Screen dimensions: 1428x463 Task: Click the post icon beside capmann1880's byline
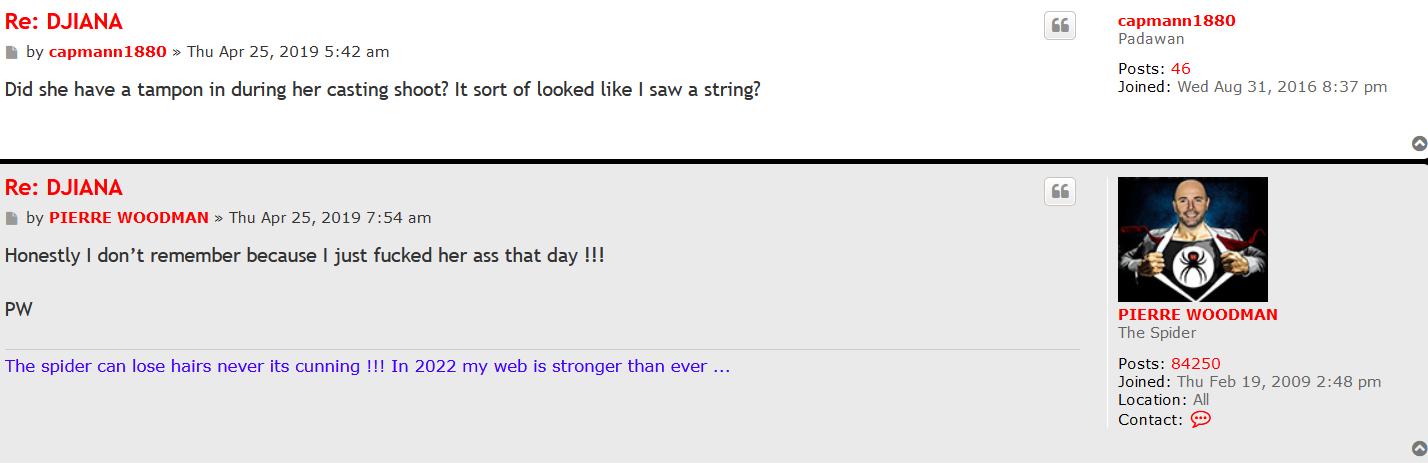coord(12,52)
